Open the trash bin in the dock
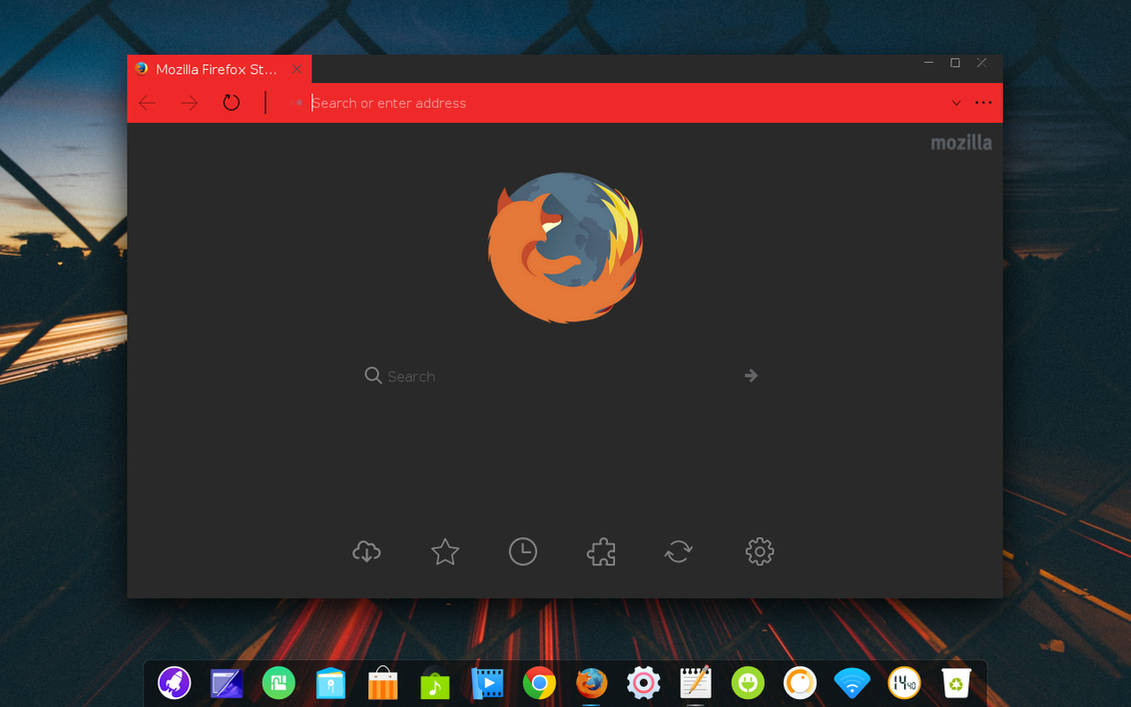 coord(956,683)
